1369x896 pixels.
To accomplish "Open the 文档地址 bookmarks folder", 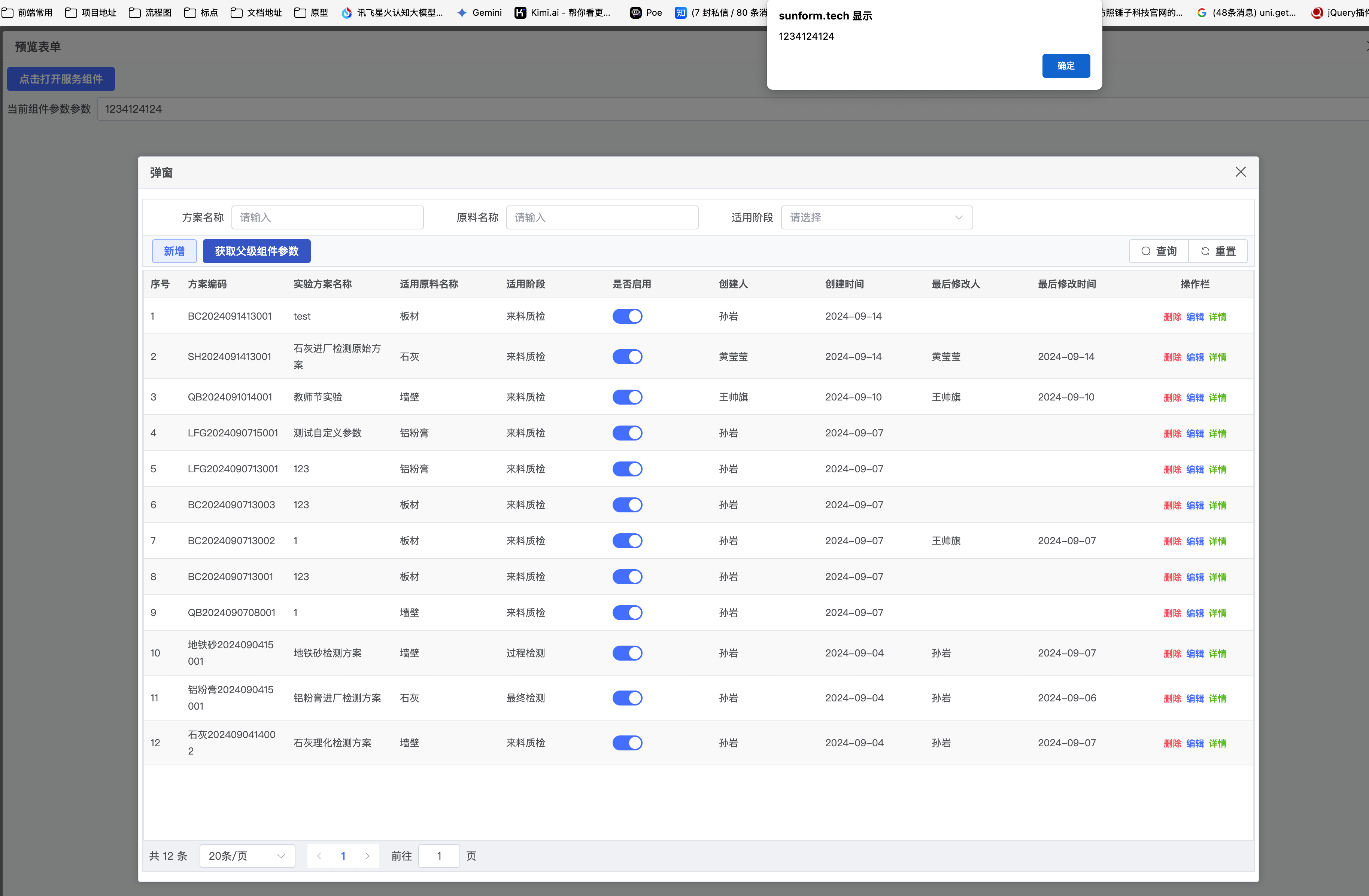I will point(256,13).
